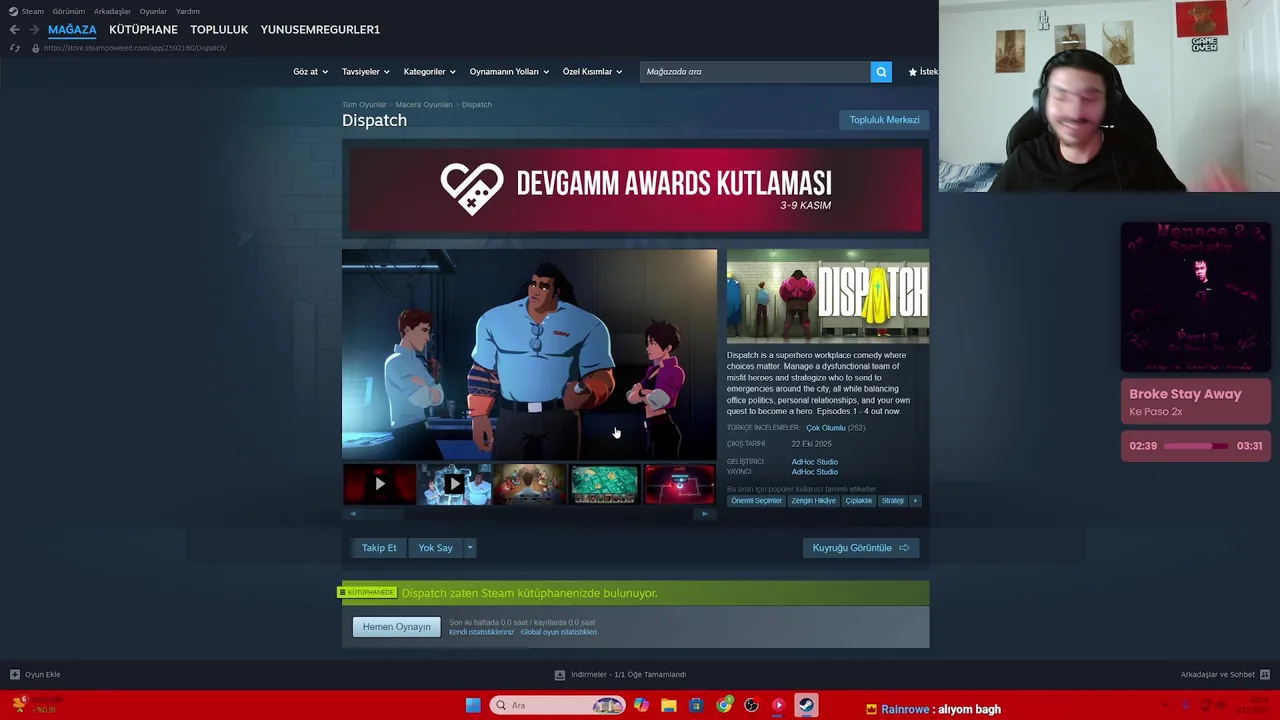Go back with the navigation arrow
This screenshot has height=720, width=1280.
tap(14, 30)
